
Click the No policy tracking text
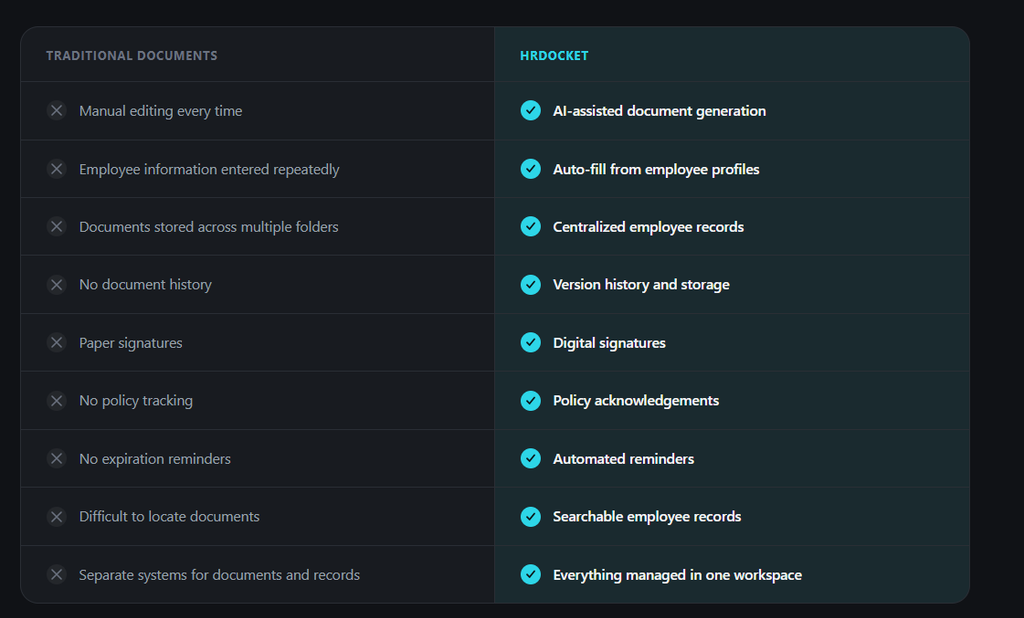click(x=136, y=400)
